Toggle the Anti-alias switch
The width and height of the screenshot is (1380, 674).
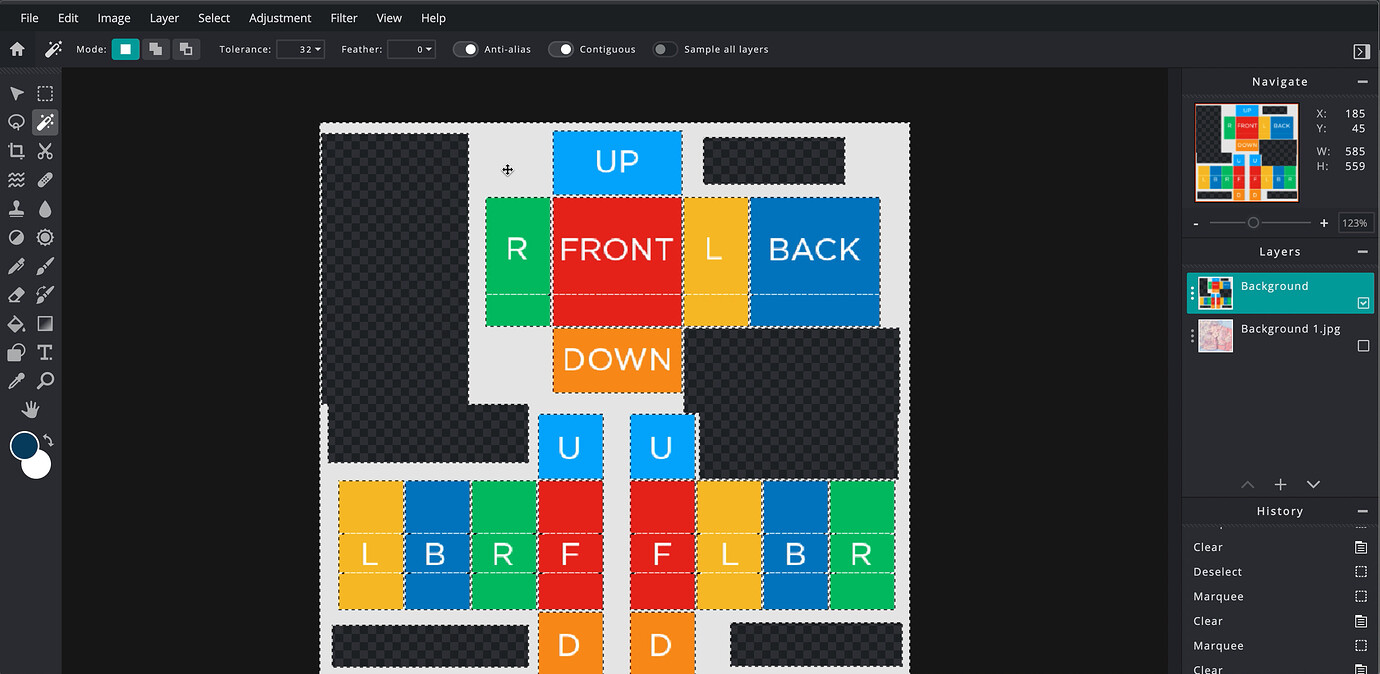pos(466,49)
